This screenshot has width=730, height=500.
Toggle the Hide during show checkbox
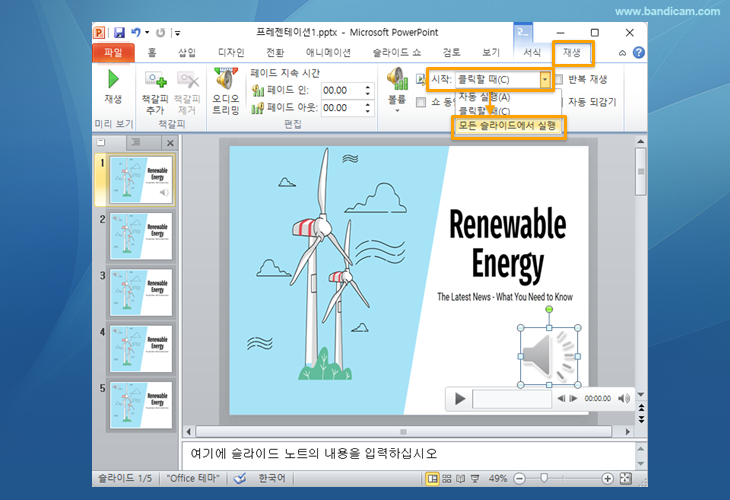click(x=421, y=102)
